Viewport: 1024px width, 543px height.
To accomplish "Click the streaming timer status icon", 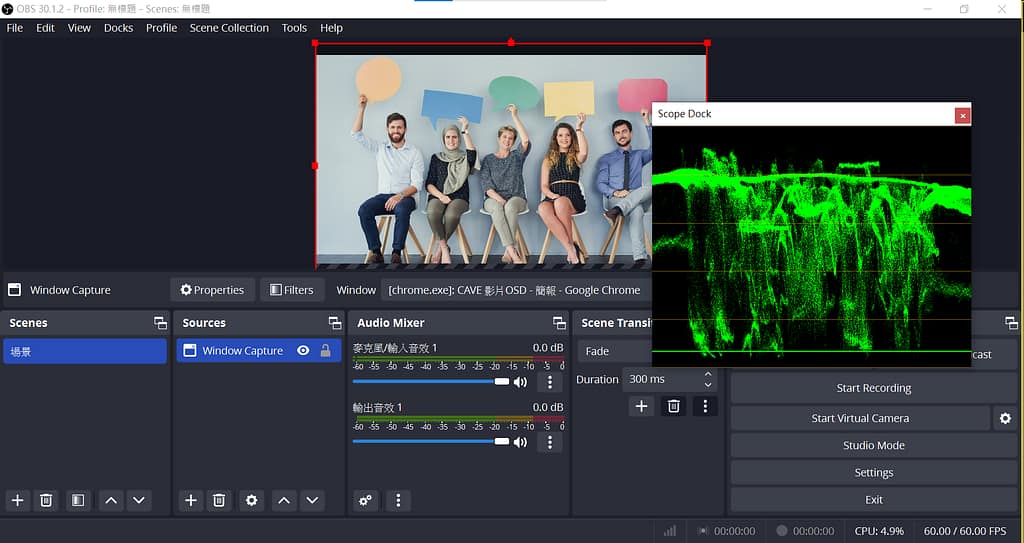I will click(x=703, y=531).
